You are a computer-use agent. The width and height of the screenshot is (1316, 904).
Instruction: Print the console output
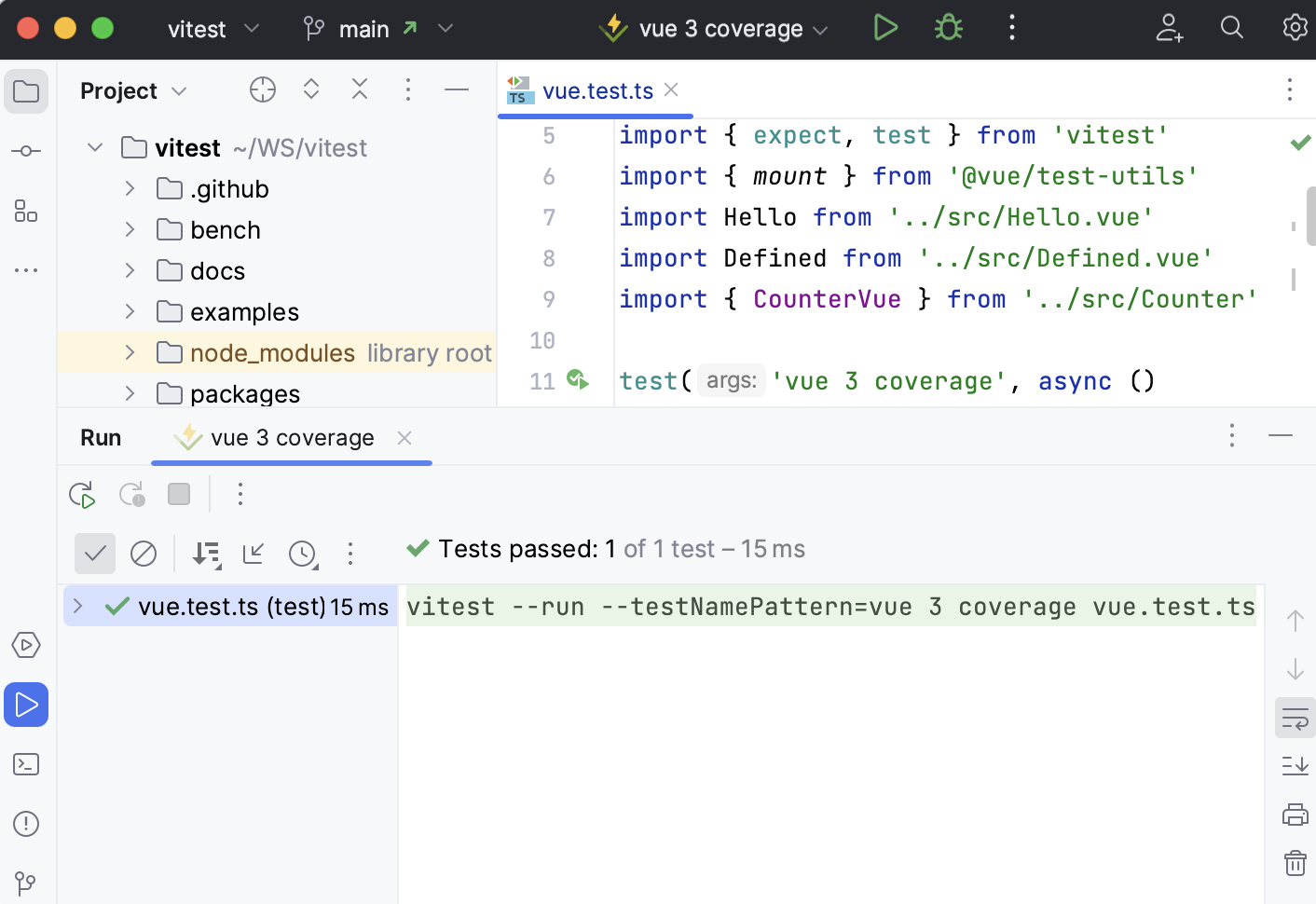point(1295,815)
